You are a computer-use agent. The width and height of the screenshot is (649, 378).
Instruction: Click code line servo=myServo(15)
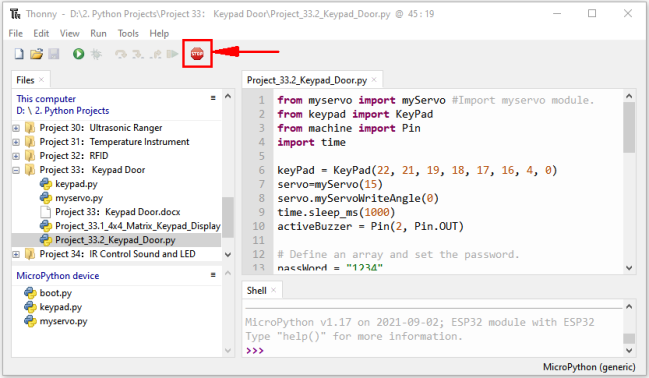[x=330, y=184]
